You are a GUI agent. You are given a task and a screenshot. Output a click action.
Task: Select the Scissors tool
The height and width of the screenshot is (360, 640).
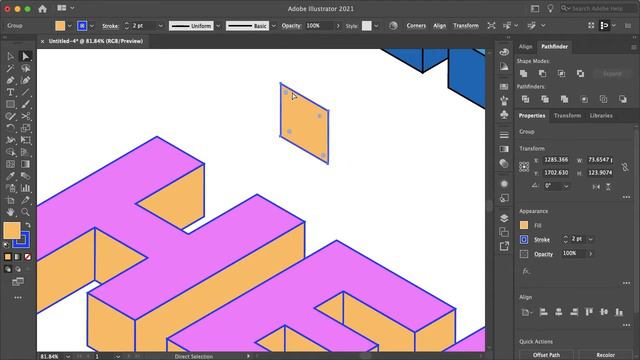pos(25,116)
